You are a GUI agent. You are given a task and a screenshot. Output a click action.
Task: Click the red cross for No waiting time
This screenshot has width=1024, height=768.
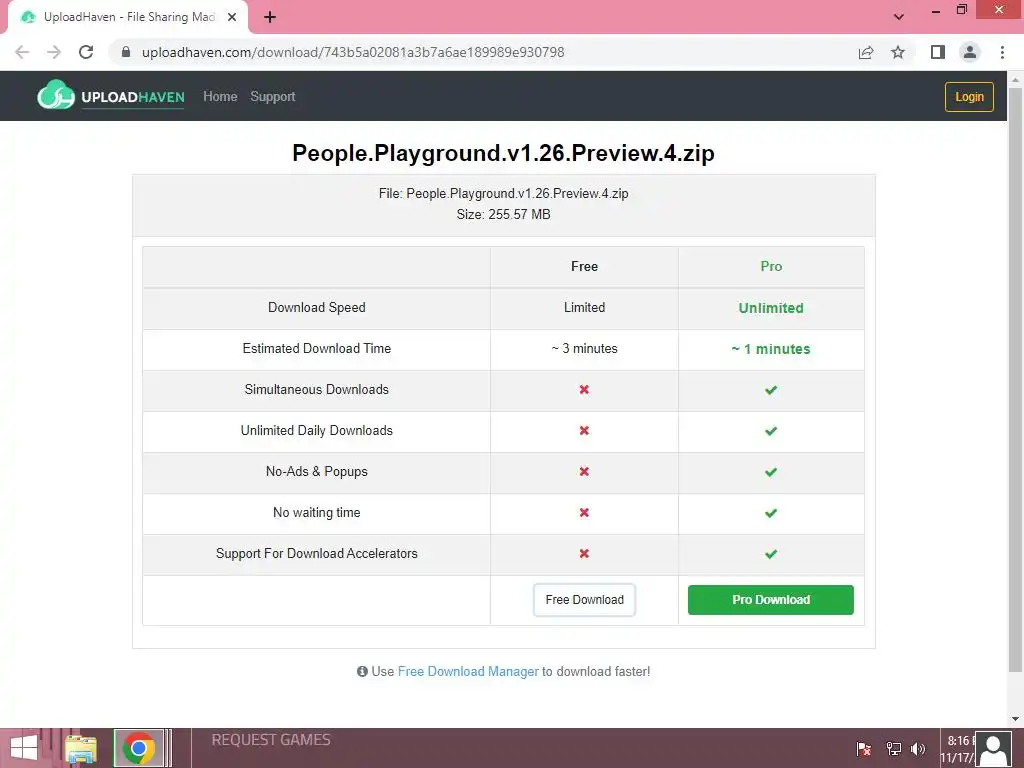[x=584, y=513]
